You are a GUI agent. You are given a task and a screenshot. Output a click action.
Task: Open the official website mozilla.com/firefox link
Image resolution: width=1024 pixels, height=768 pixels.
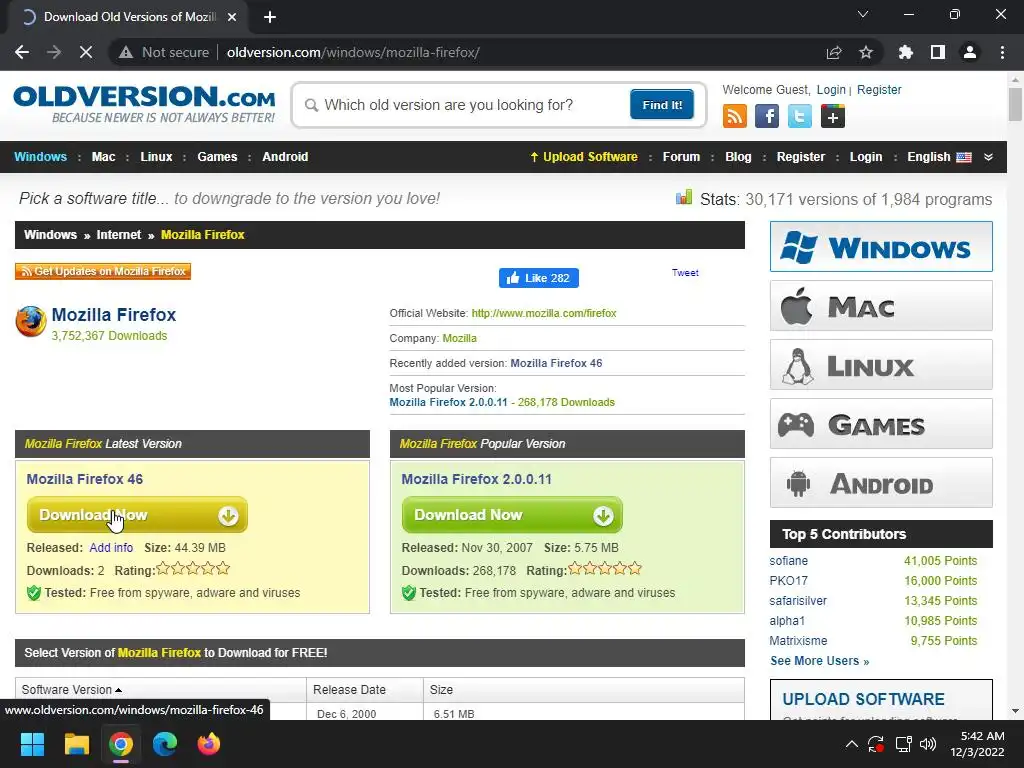pos(544,313)
